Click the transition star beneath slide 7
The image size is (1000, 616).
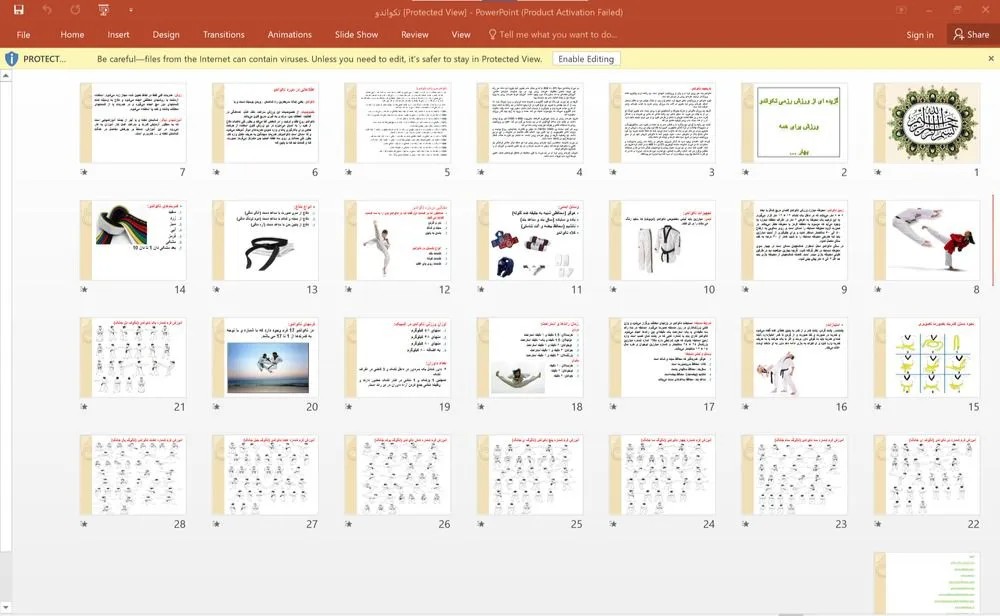point(84,172)
